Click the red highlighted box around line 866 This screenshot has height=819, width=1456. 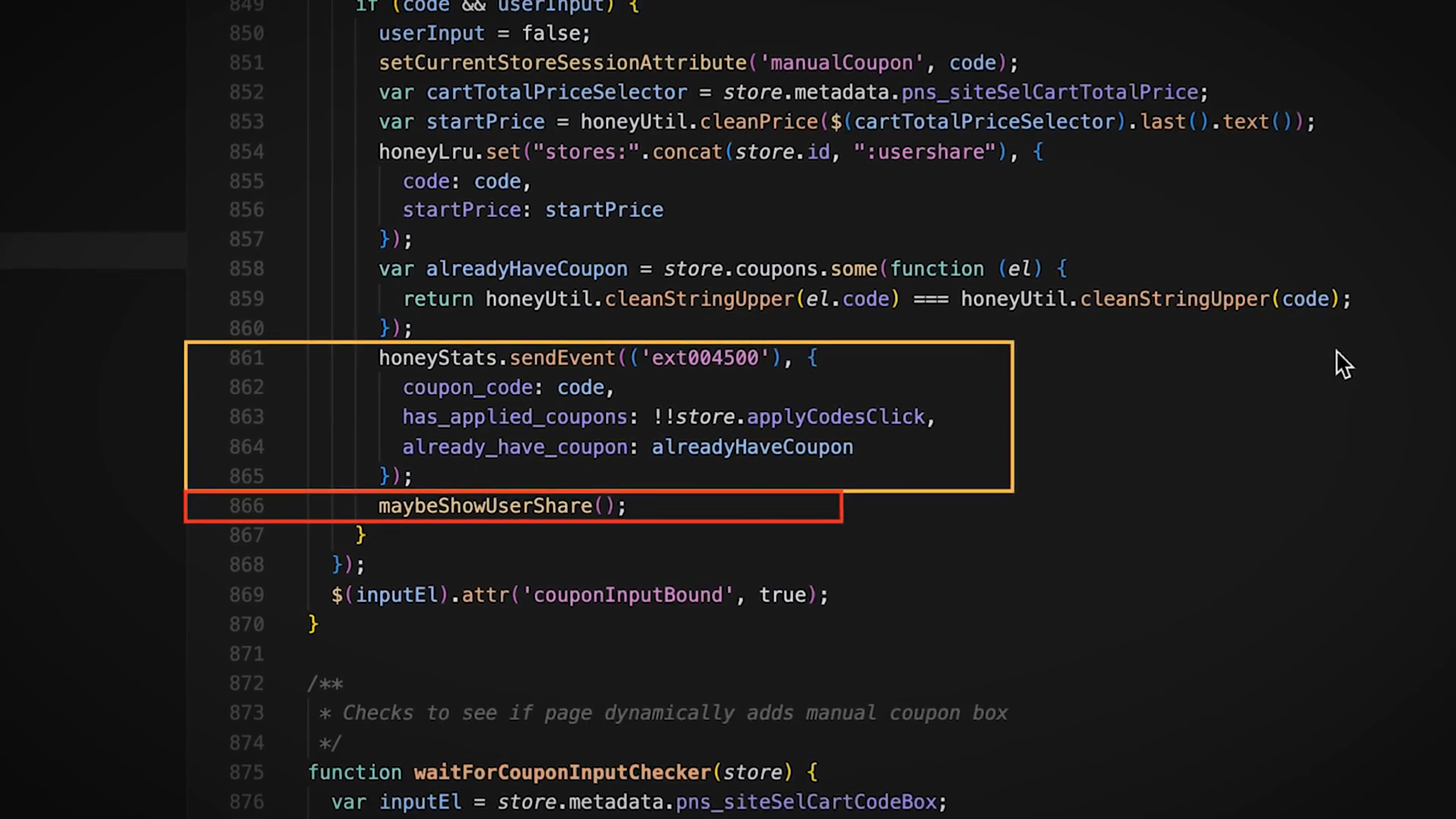[x=513, y=506]
